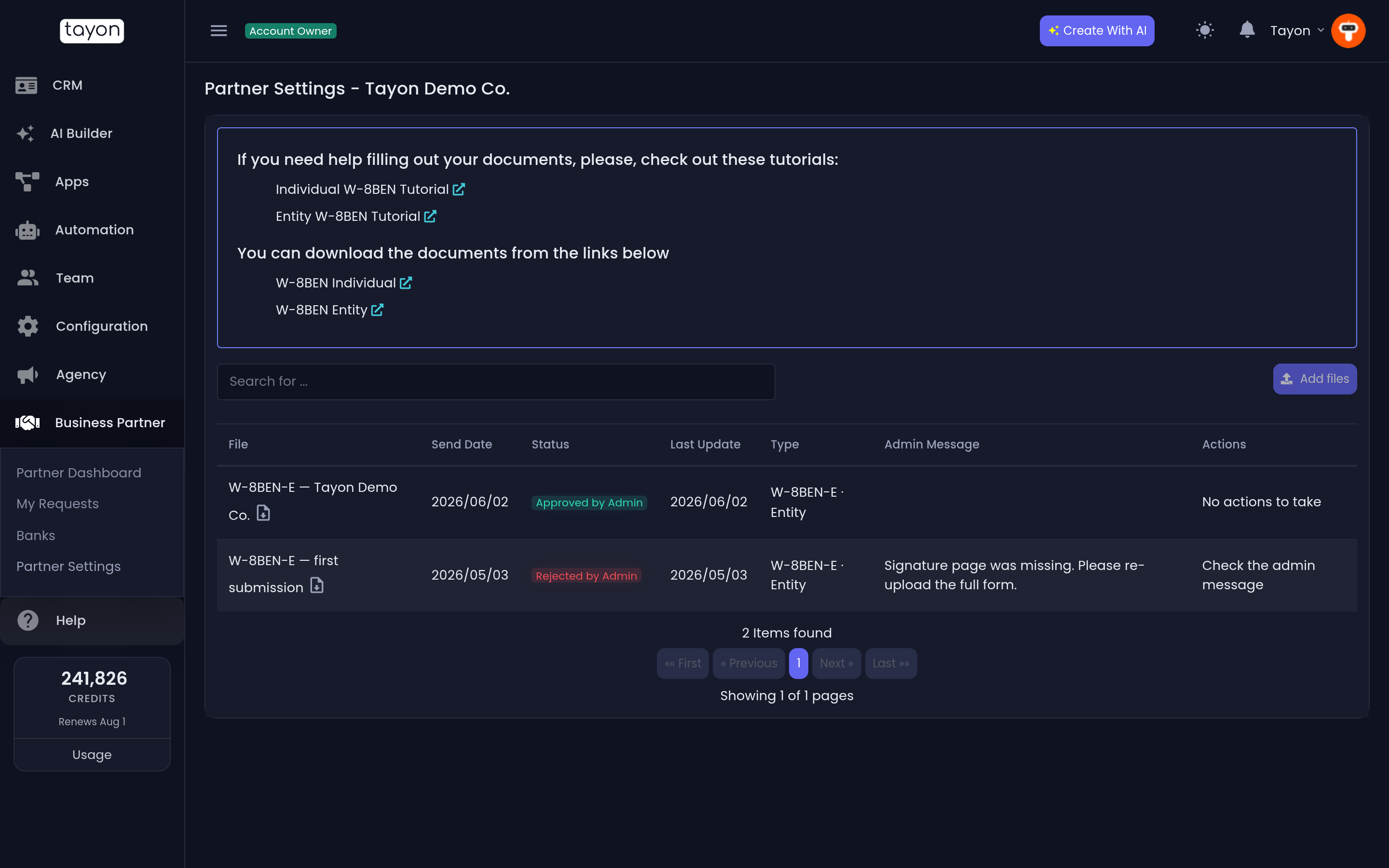Viewport: 1389px width, 868px height.
Task: Open the Usage button
Action: click(92, 755)
